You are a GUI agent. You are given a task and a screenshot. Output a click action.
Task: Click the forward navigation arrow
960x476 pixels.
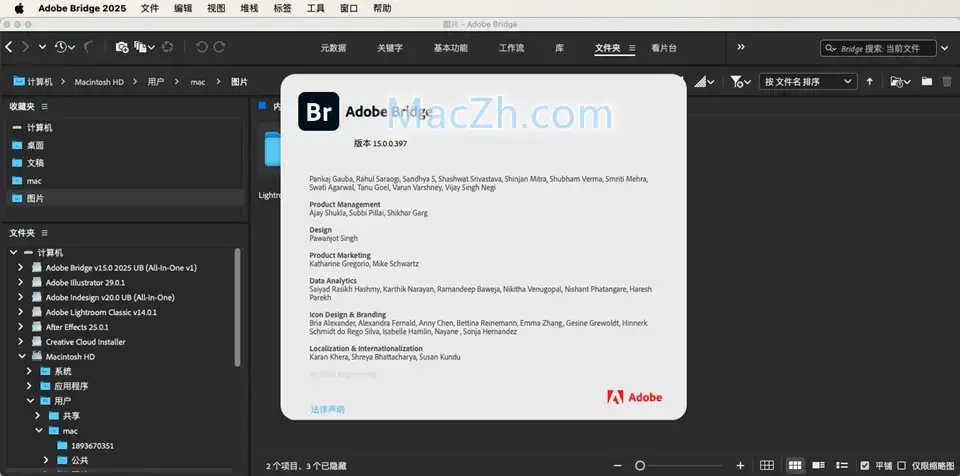point(25,47)
